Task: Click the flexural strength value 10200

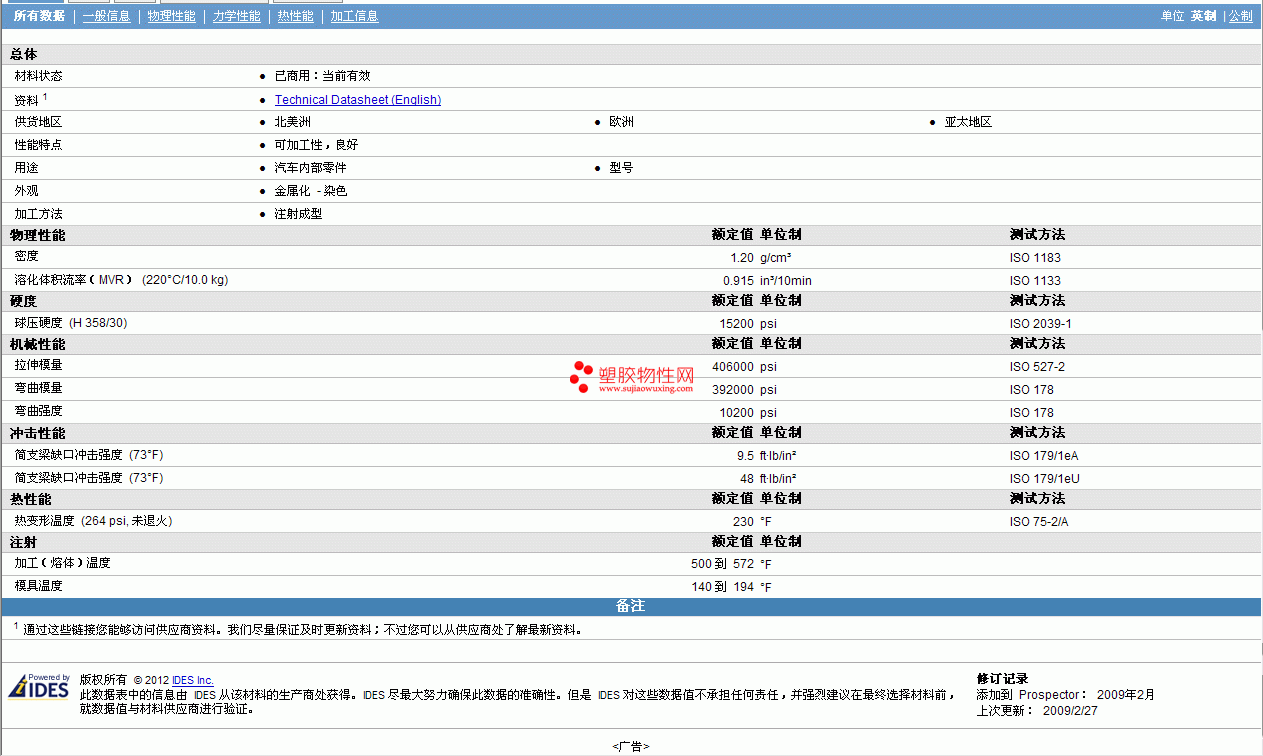Action: (737, 413)
